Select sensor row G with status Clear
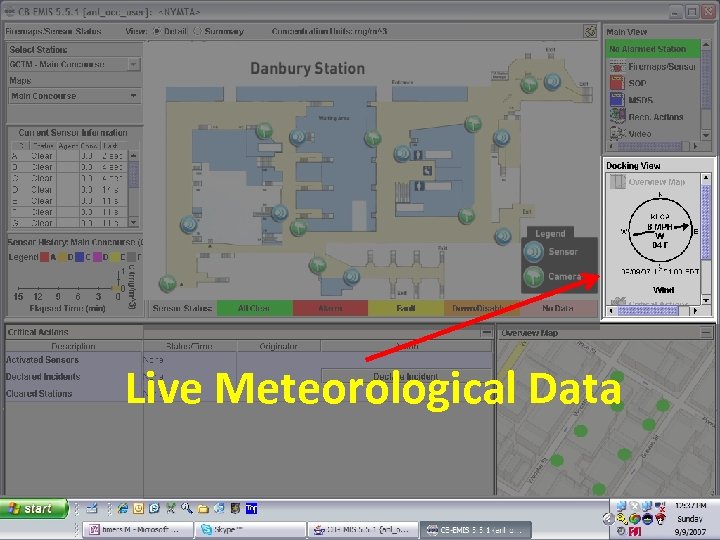Image resolution: width=720 pixels, height=540 pixels. 69,223
